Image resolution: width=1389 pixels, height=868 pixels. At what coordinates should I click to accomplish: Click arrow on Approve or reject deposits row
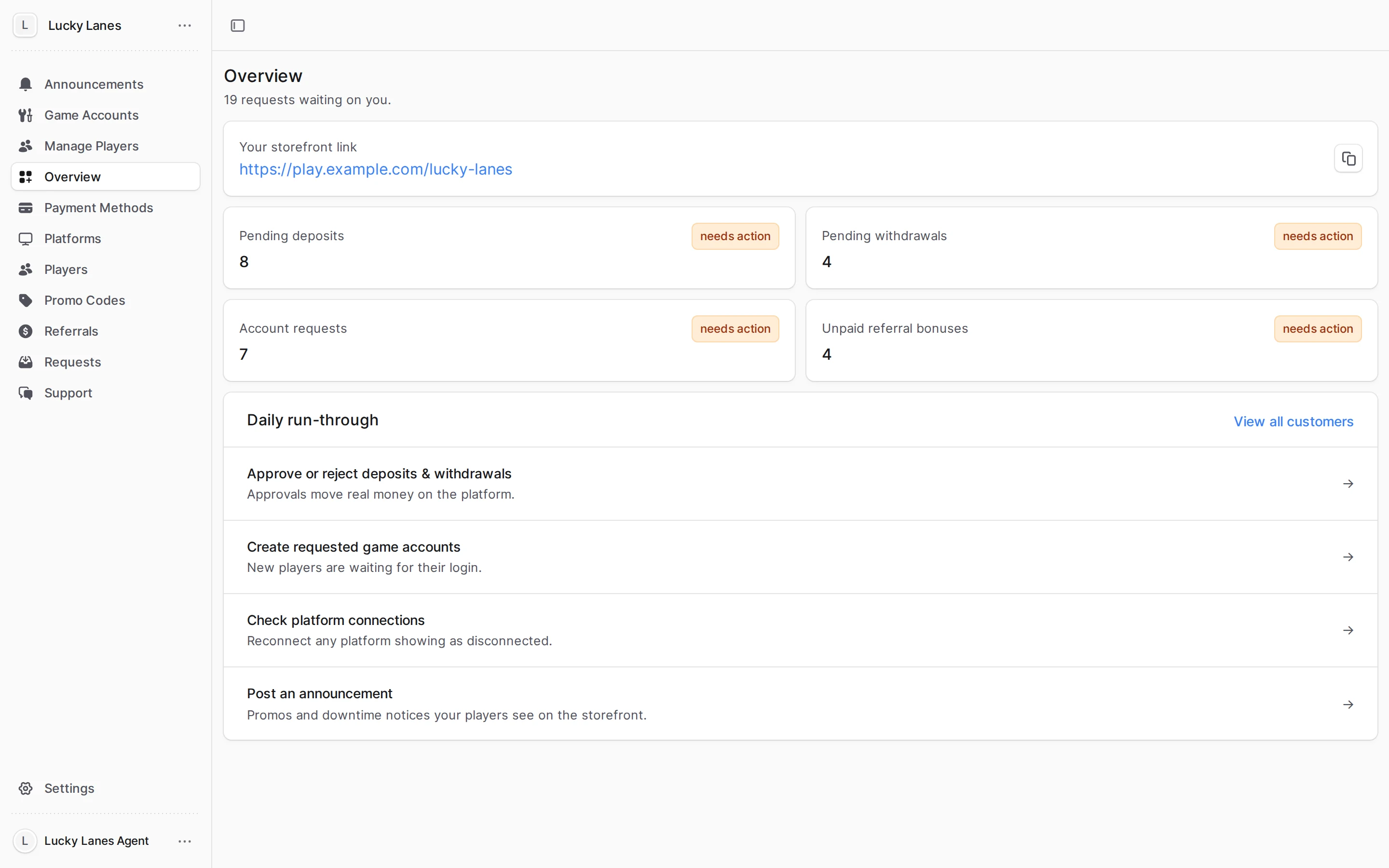(x=1348, y=484)
